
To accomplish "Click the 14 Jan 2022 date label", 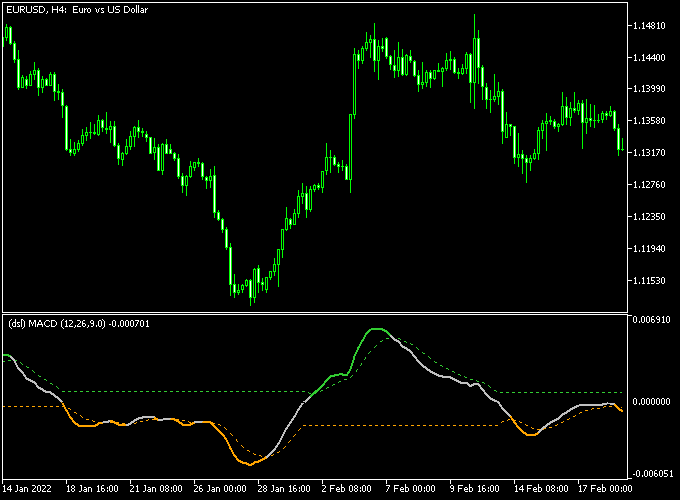I will click(x=27, y=489).
